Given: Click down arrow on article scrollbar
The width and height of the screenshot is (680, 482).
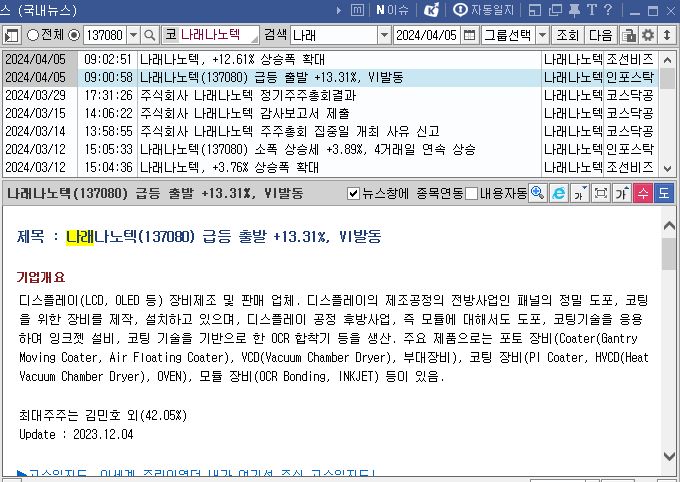Looking at the screenshot, I should click(669, 456).
